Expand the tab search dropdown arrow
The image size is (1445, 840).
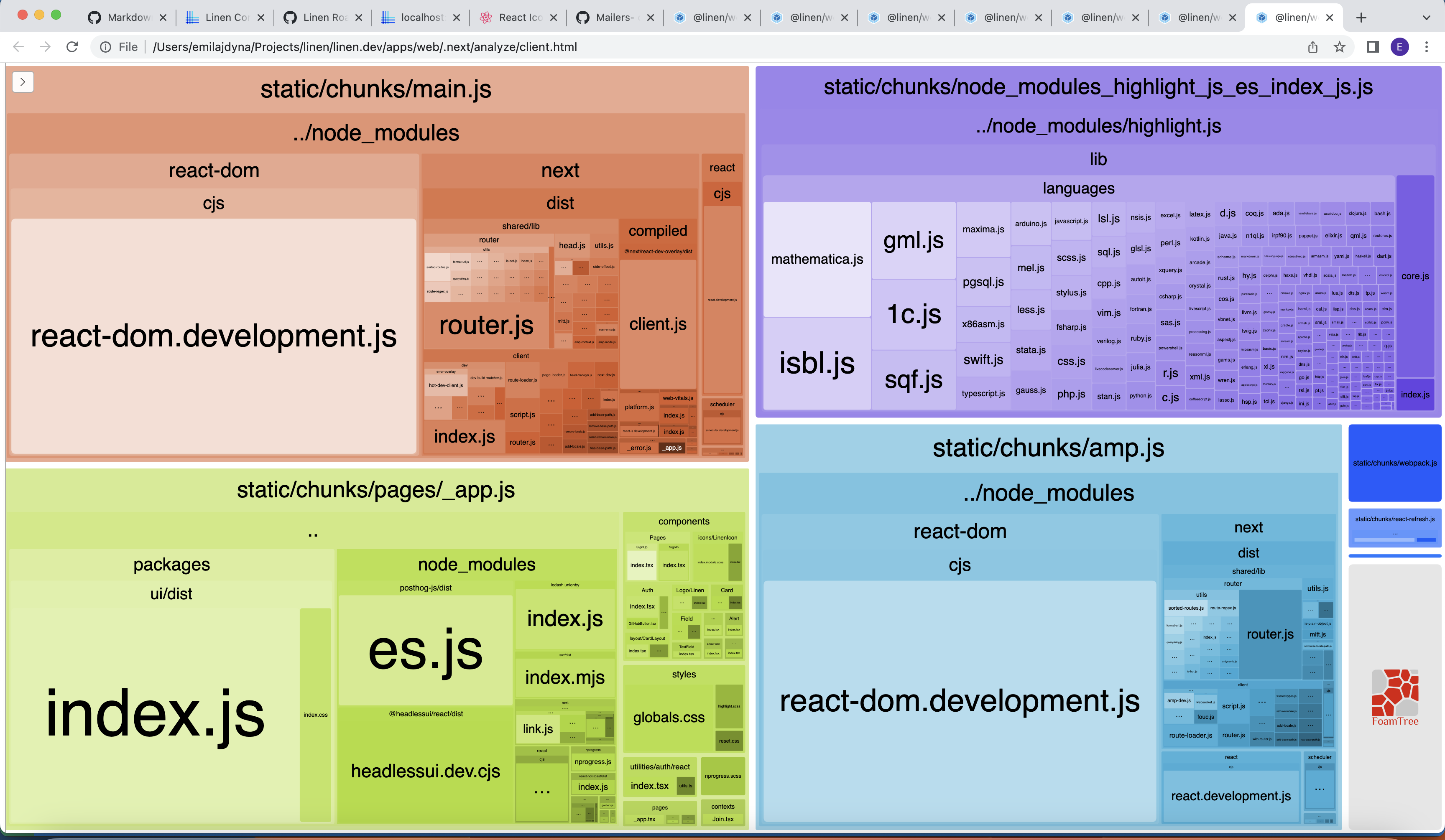(1427, 17)
